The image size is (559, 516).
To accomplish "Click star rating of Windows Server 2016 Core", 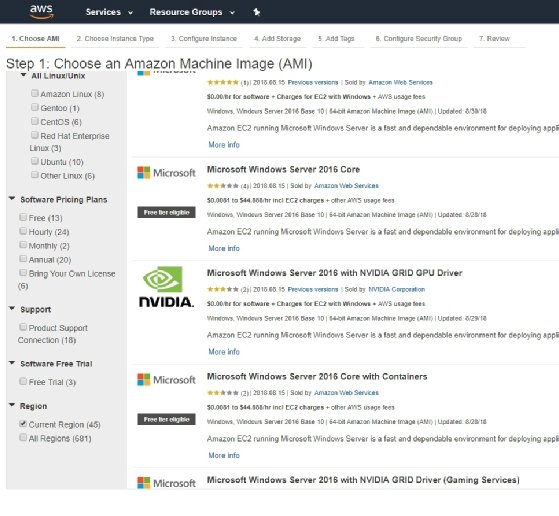I will click(223, 186).
